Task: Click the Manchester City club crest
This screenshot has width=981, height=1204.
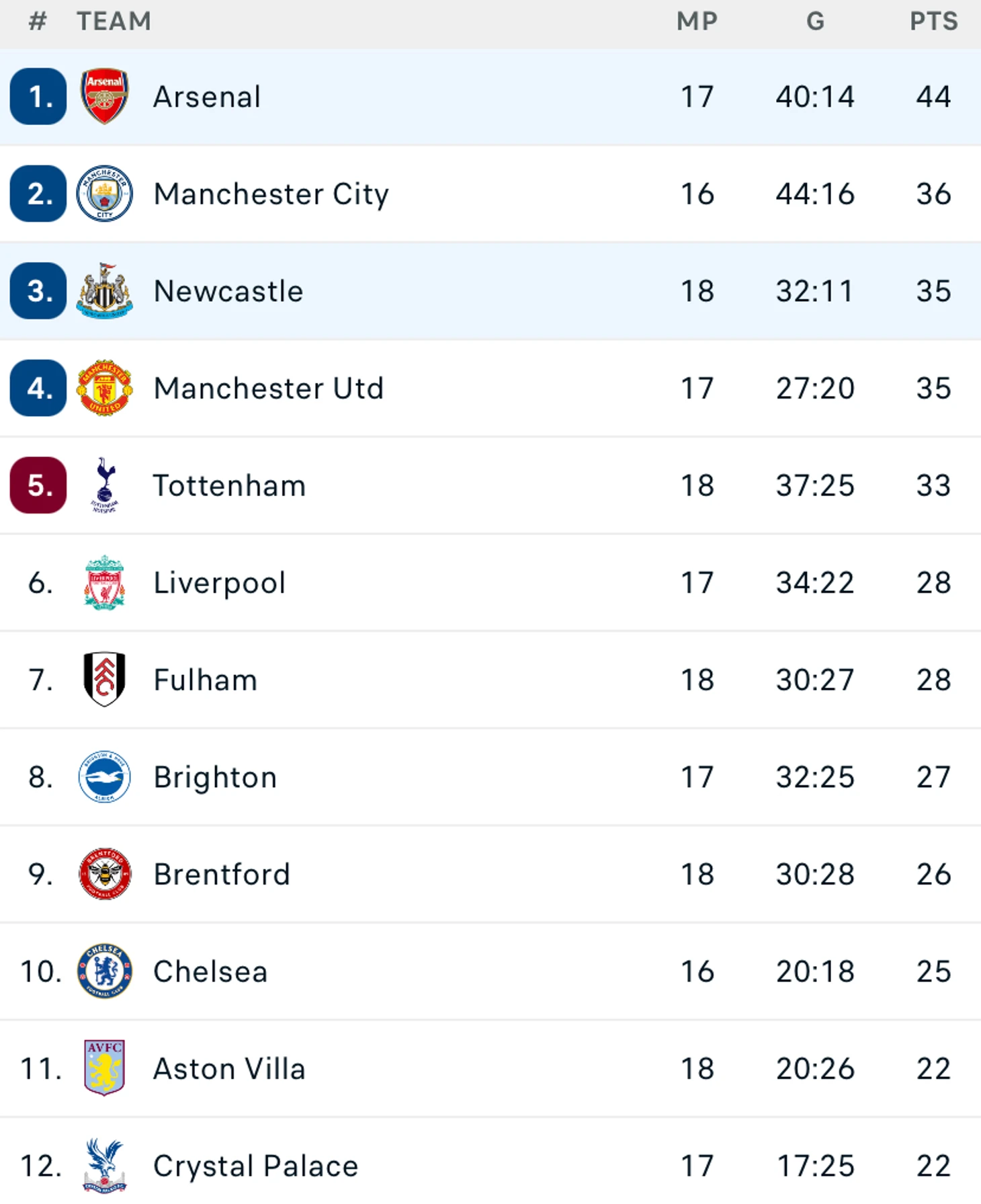Action: 104,194
